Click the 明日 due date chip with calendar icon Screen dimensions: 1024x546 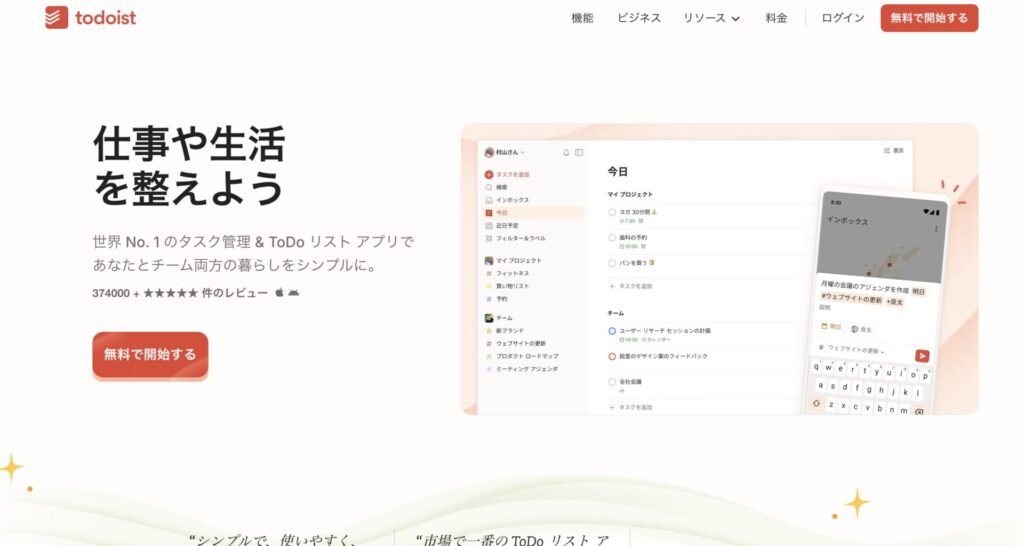[x=831, y=326]
